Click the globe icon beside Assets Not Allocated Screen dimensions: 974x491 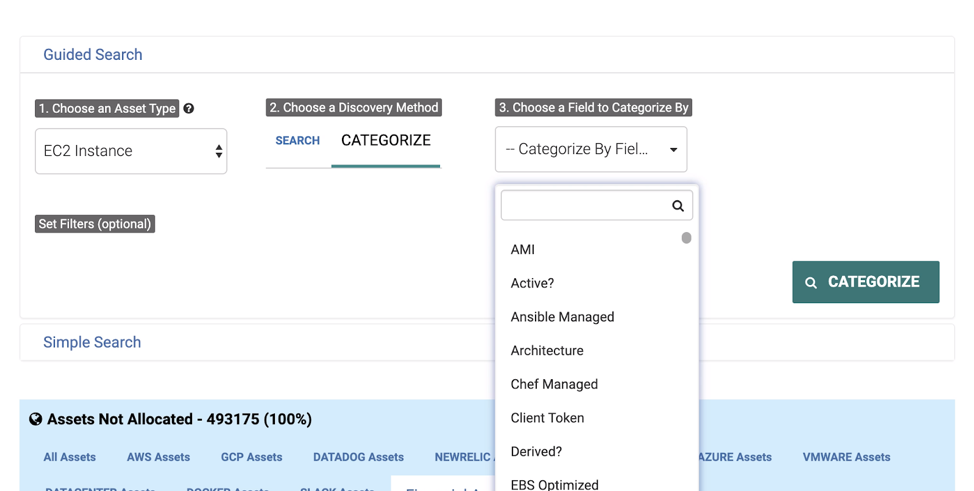click(x=35, y=420)
